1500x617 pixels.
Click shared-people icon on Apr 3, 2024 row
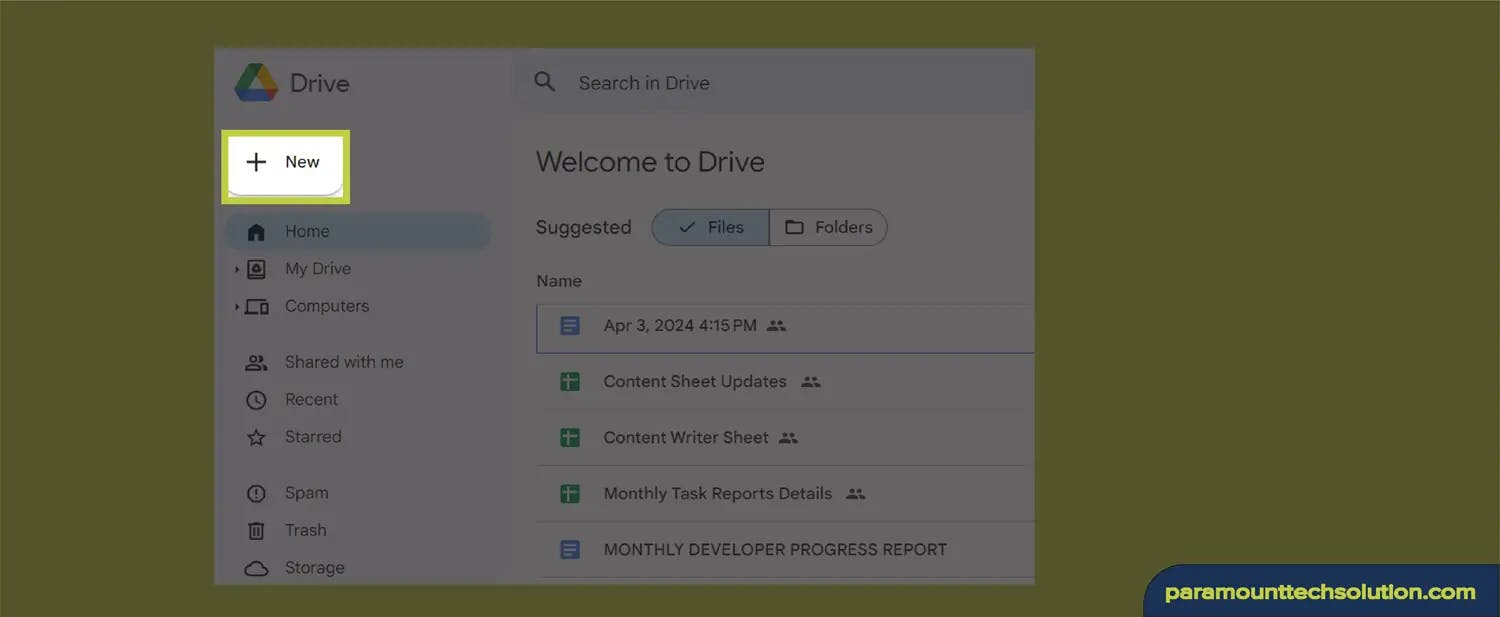[776, 326]
